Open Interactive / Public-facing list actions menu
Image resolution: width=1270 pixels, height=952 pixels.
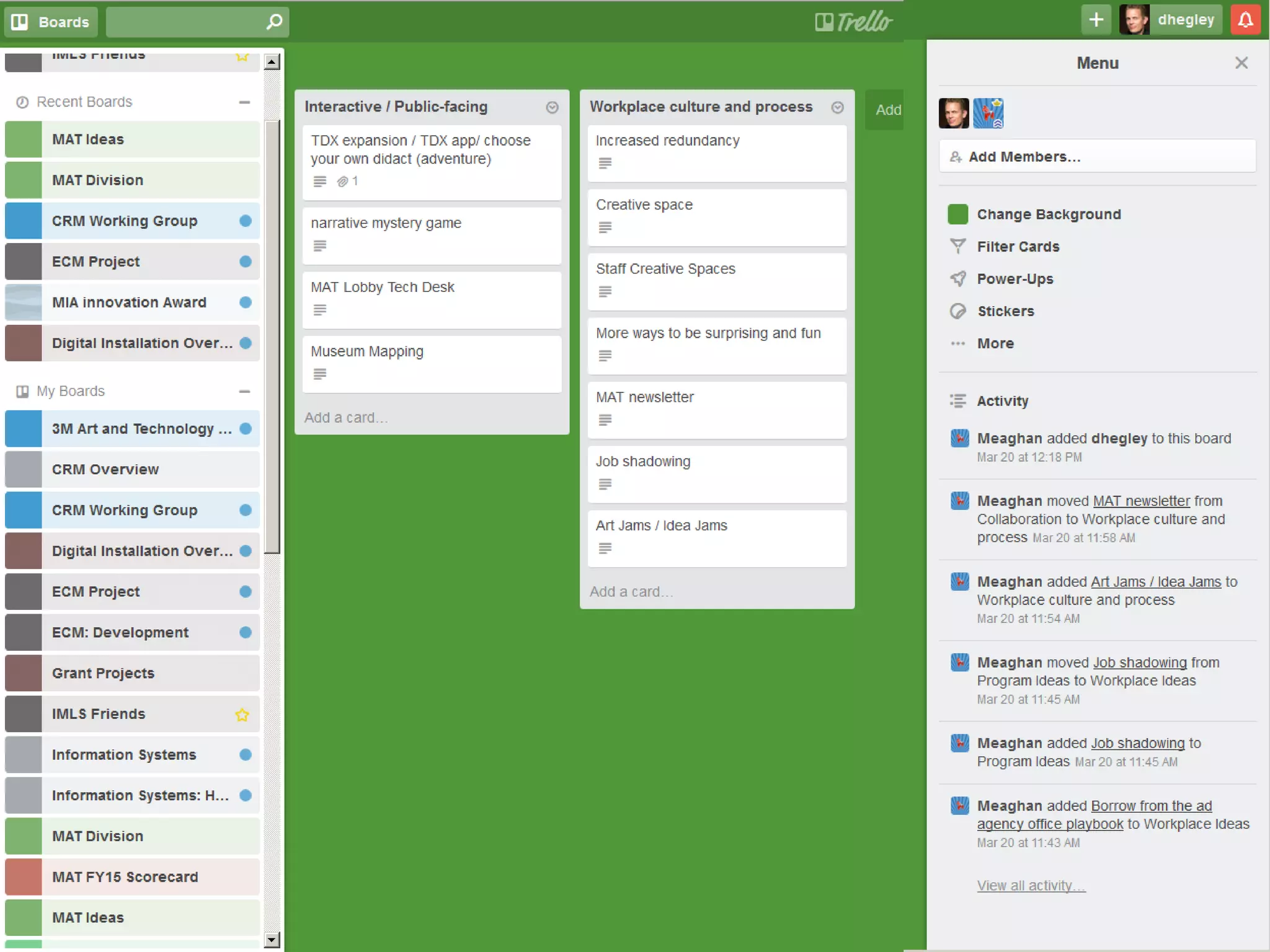pos(552,108)
